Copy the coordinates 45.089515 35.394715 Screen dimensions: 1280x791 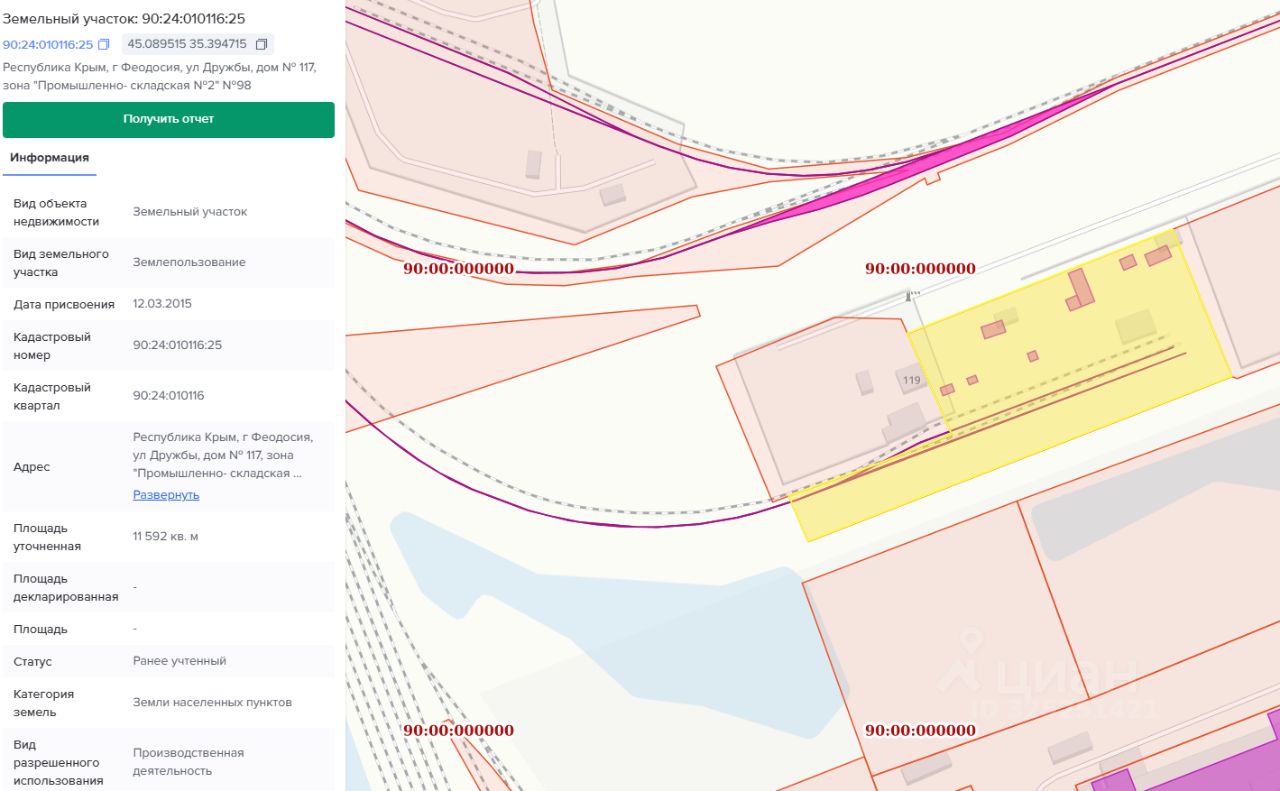pos(262,45)
